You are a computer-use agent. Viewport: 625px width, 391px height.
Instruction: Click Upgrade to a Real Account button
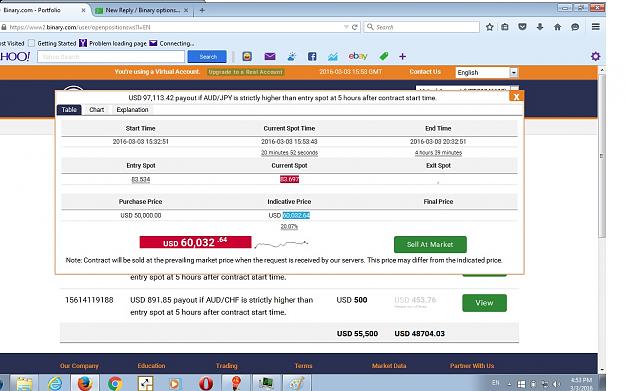pyautogui.click(x=246, y=72)
